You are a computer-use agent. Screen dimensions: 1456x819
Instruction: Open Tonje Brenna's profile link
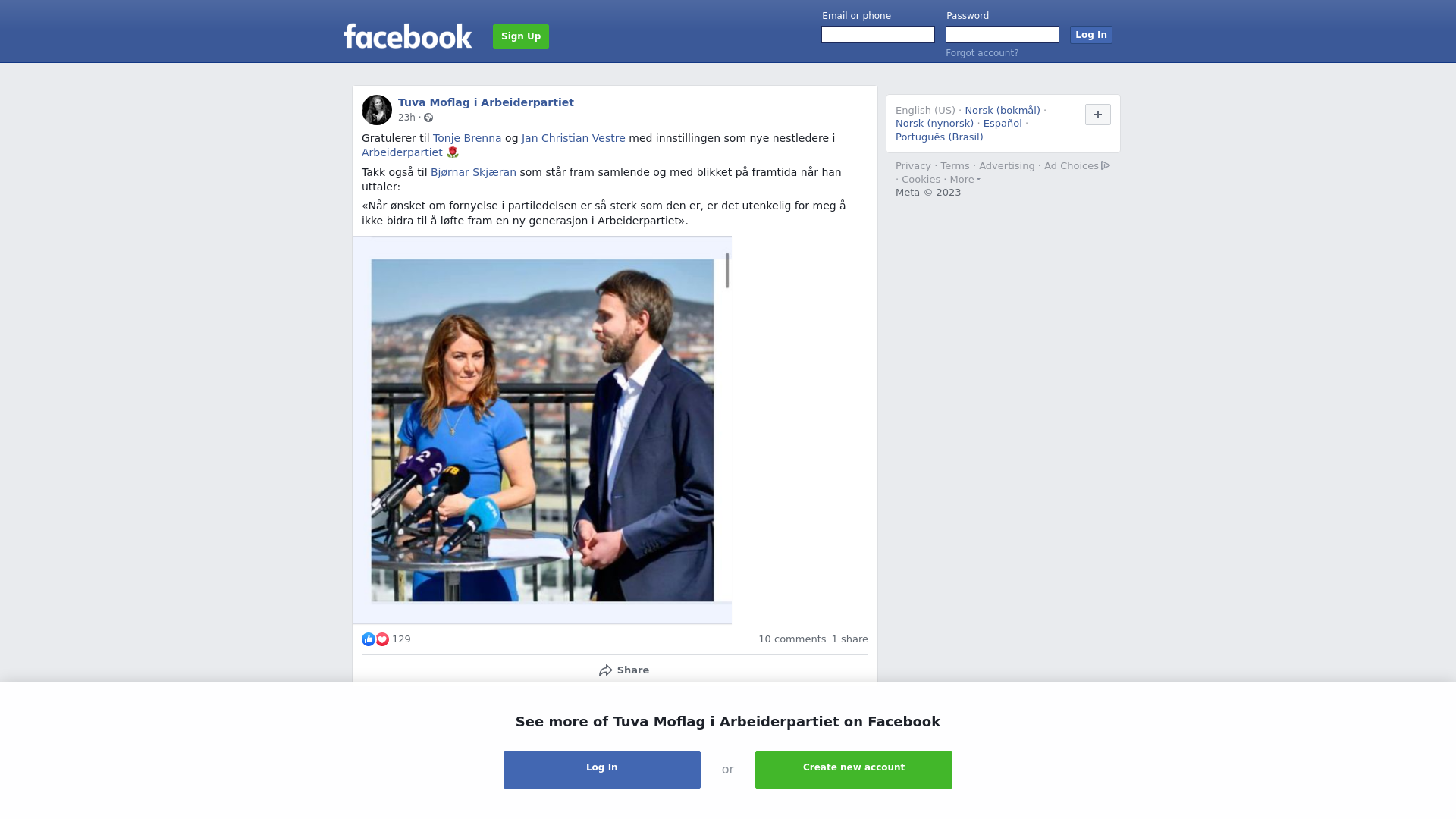[x=467, y=138]
